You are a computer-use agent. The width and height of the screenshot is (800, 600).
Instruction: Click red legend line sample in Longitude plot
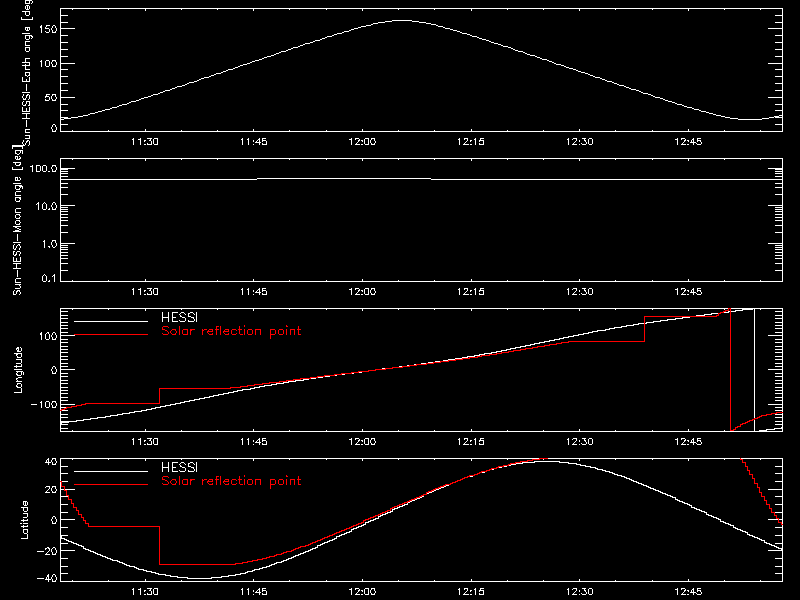111,335
